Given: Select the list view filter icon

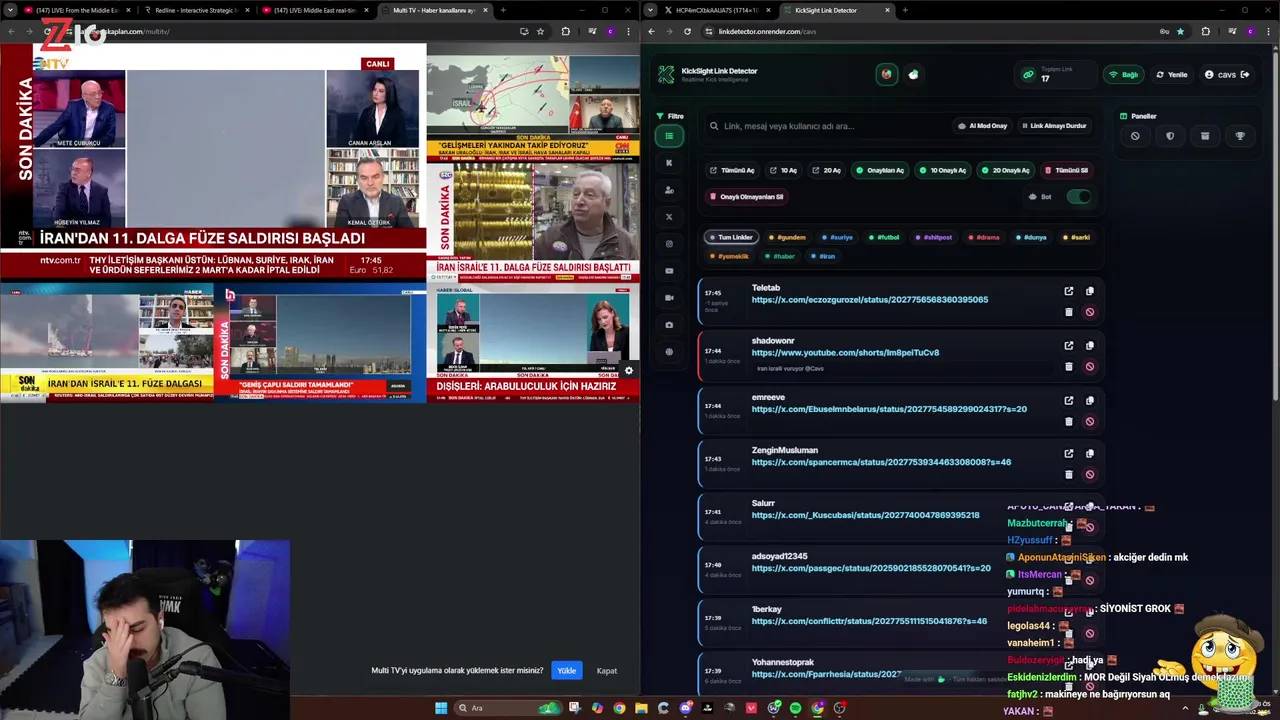Looking at the screenshot, I should pyautogui.click(x=669, y=136).
